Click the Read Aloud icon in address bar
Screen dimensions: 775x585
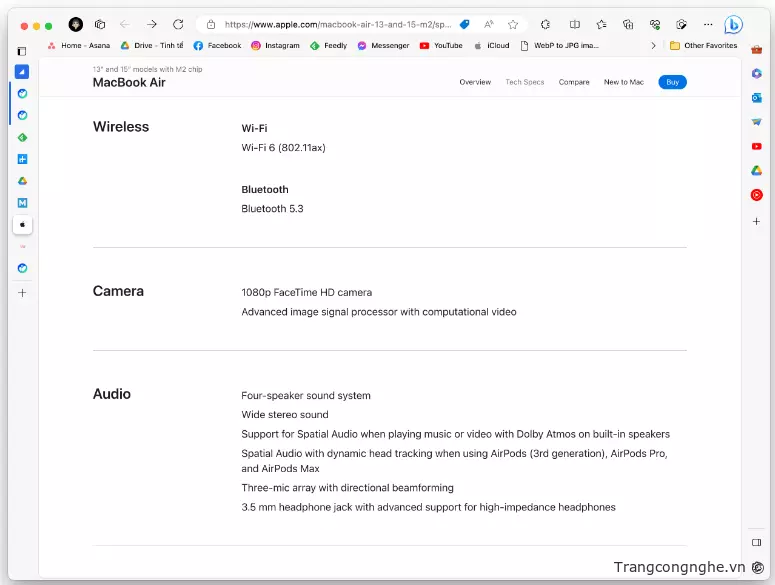tap(488, 24)
